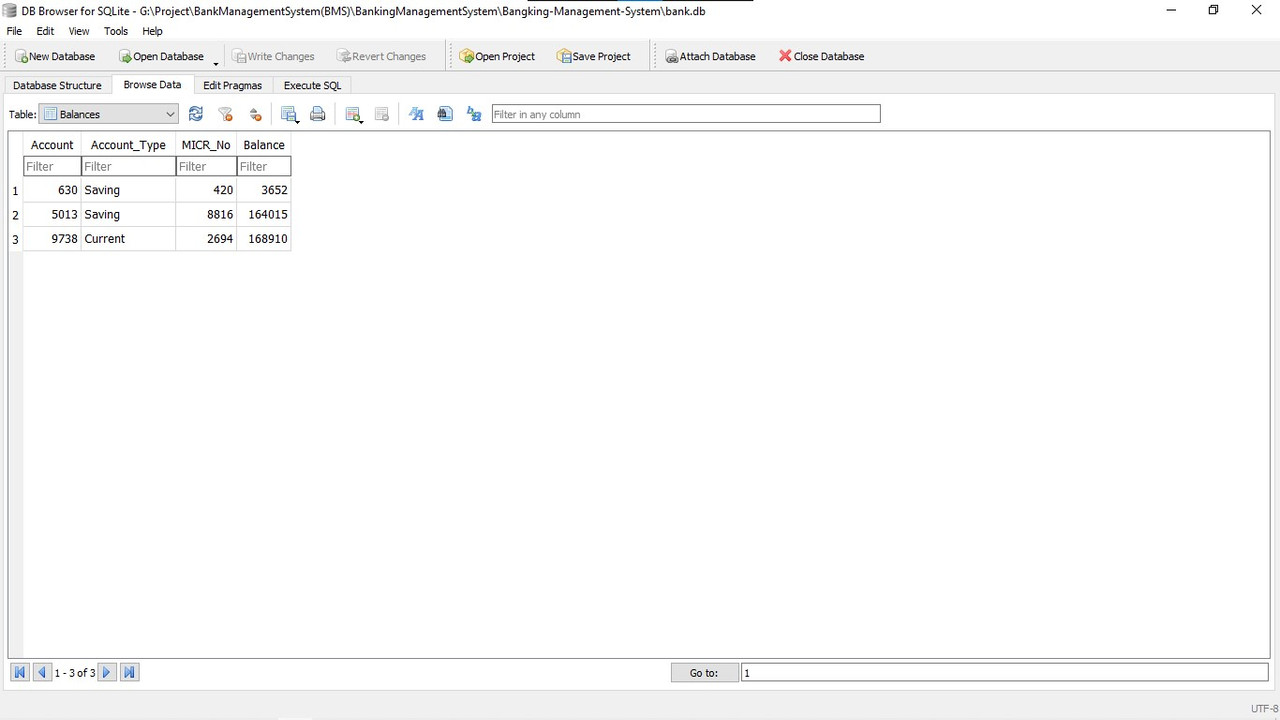The height and width of the screenshot is (720, 1280).
Task: Click the Go to record number field
Action: tap(1004, 673)
